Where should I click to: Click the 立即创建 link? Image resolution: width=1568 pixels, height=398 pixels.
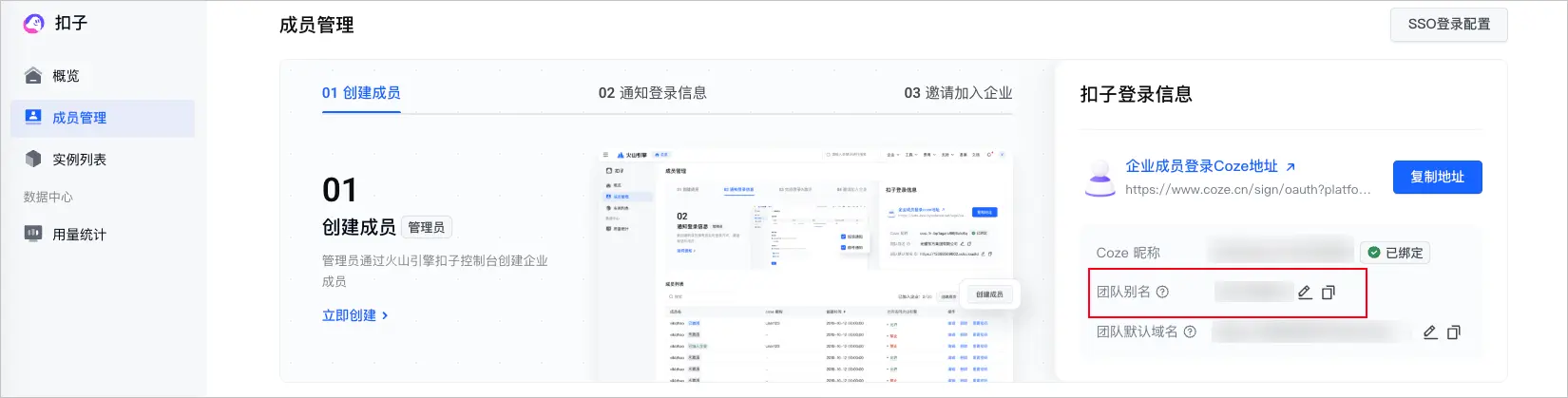point(349,315)
